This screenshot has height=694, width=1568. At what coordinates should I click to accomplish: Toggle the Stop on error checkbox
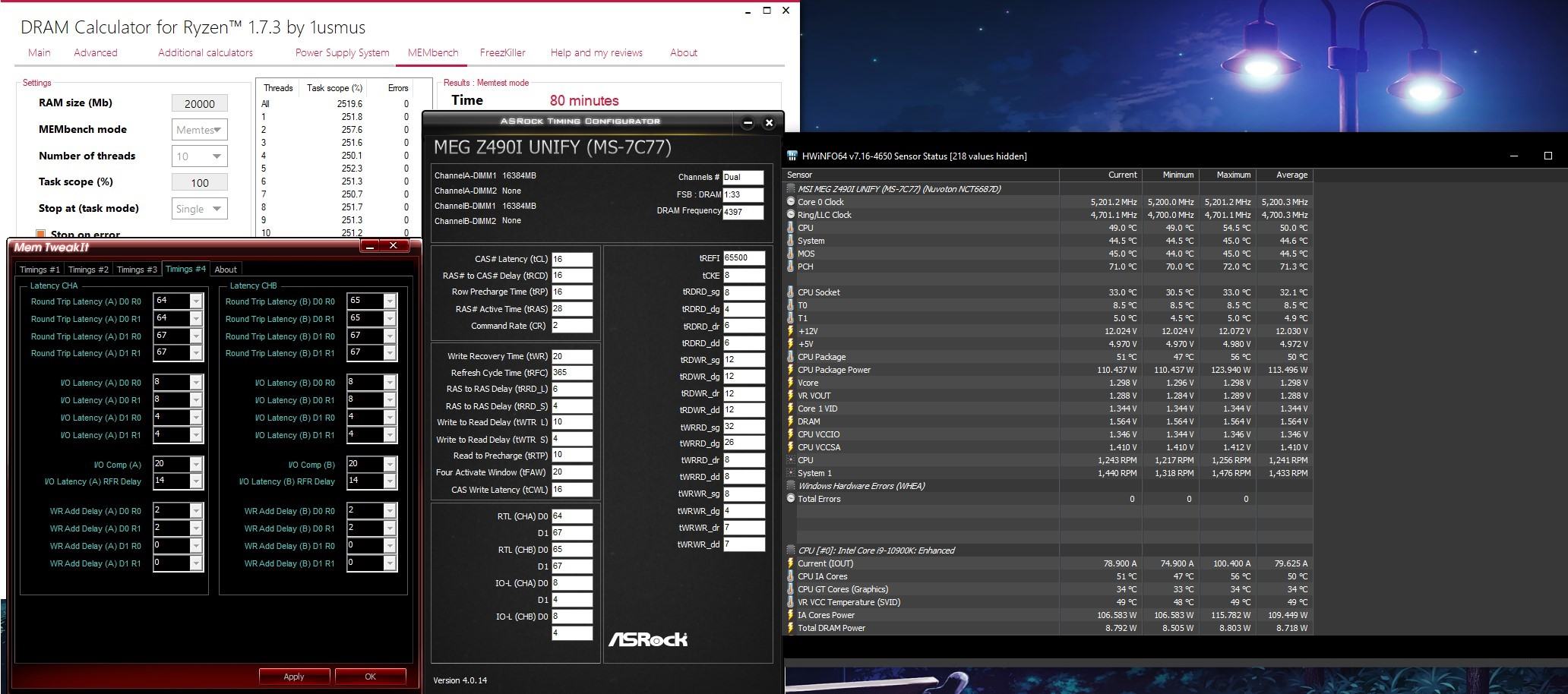[41, 235]
